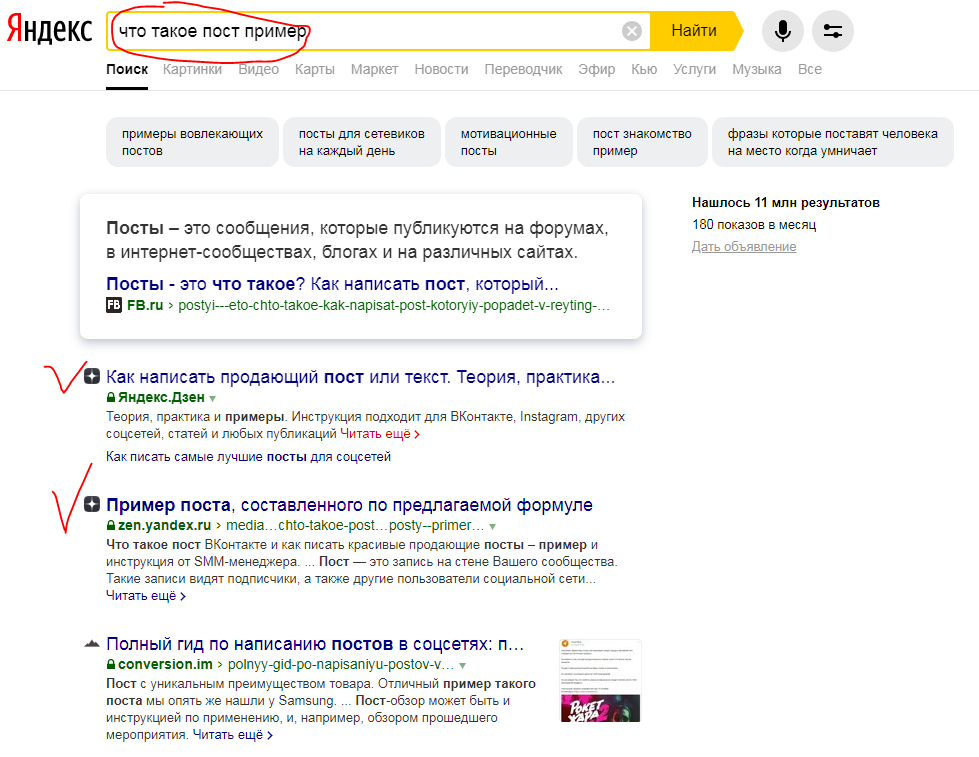The height and width of the screenshot is (757, 979).
Task: Choose suggestion 'посты для сетевиков на каждый день'
Action: pos(362,142)
